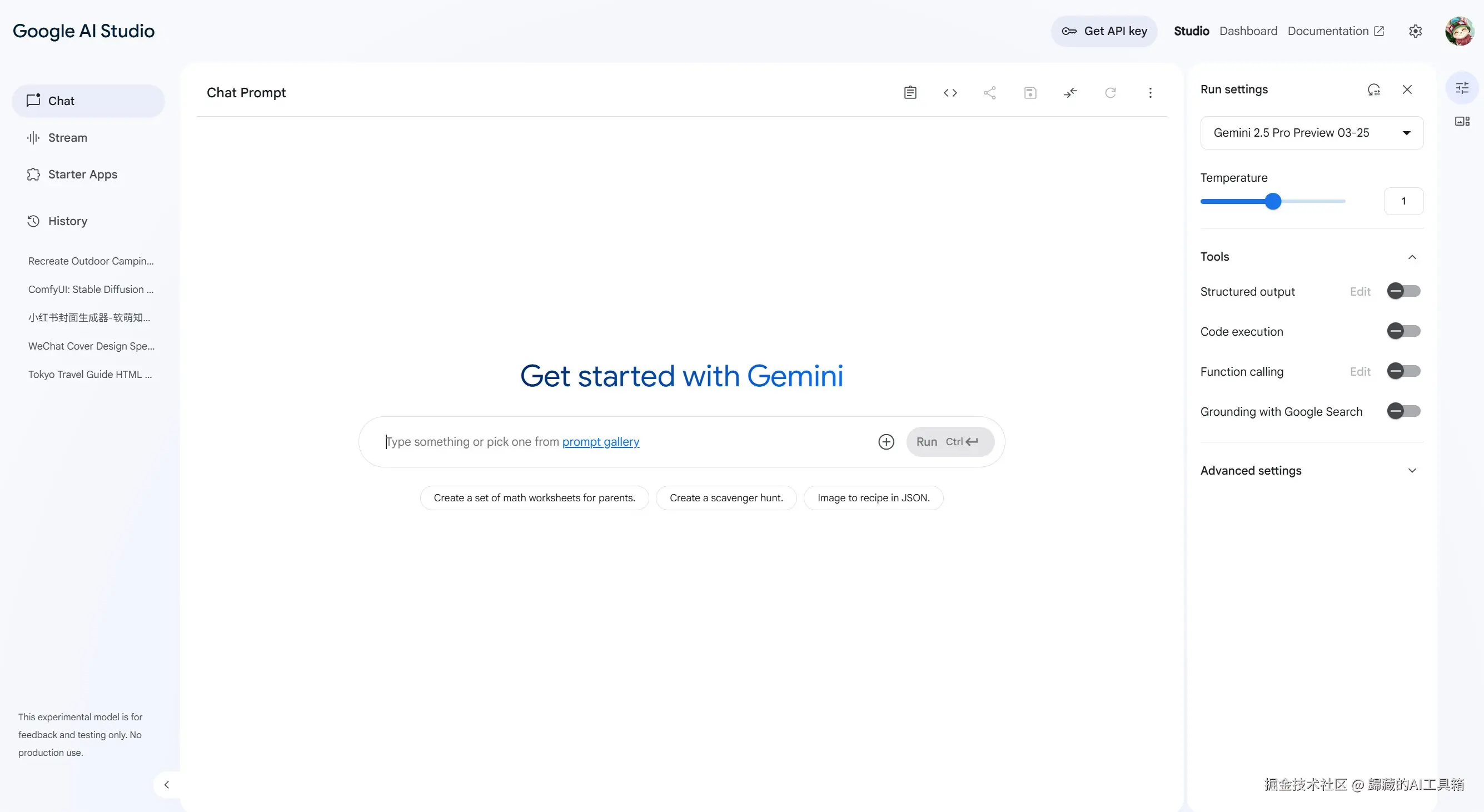Open the three-dot more options menu

click(1150, 93)
